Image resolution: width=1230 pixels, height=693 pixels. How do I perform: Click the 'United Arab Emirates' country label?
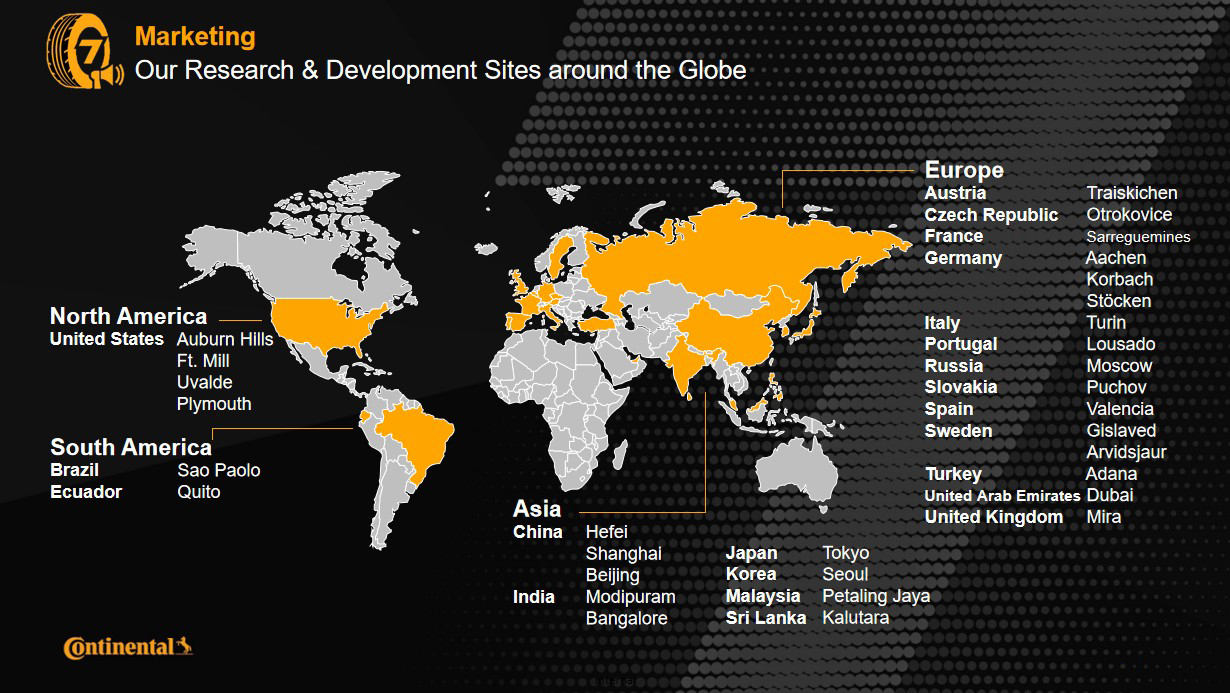pyautogui.click(x=1002, y=496)
